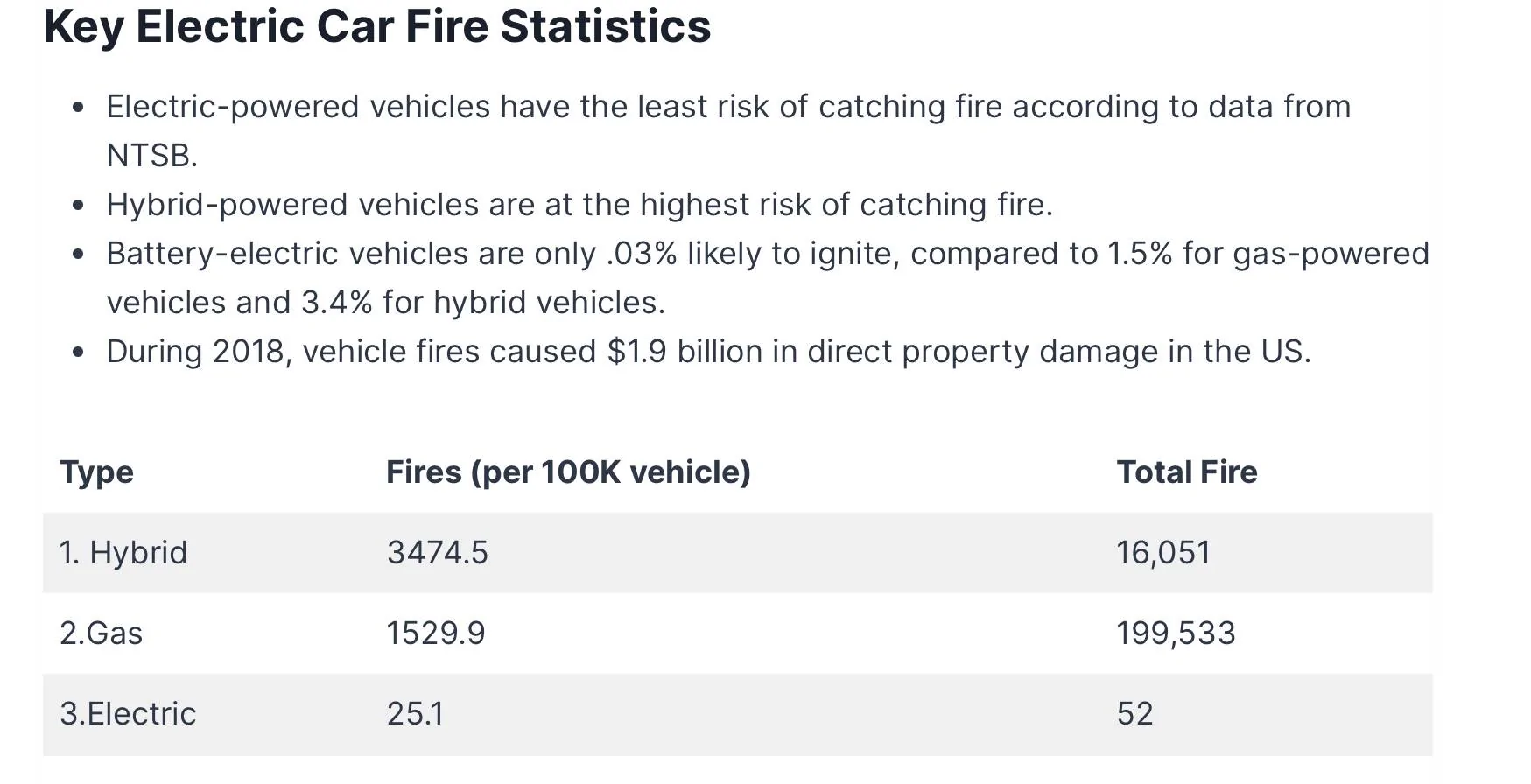Select the 3.Electric row label

pos(128,714)
